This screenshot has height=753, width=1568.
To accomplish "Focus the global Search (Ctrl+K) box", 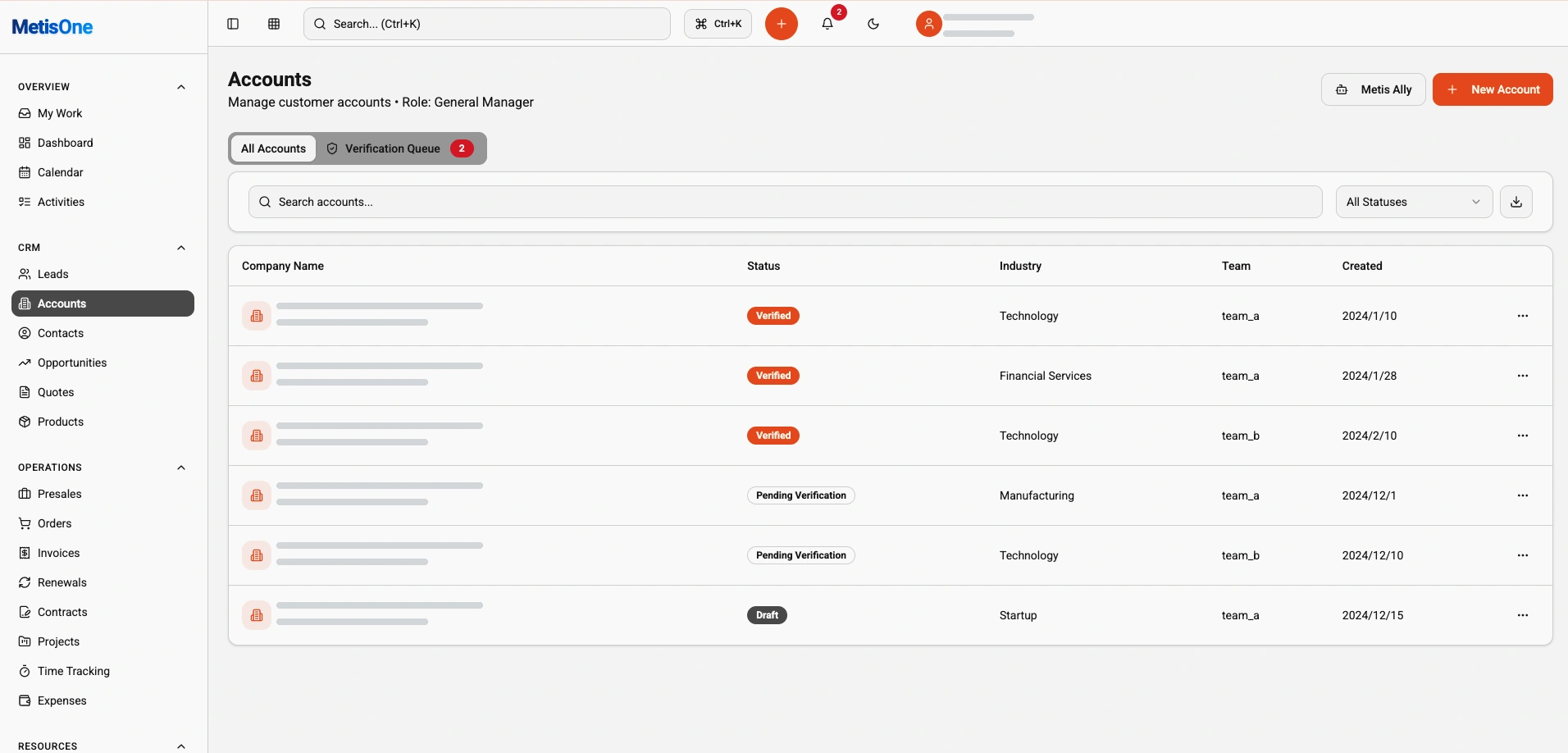I will click(487, 24).
